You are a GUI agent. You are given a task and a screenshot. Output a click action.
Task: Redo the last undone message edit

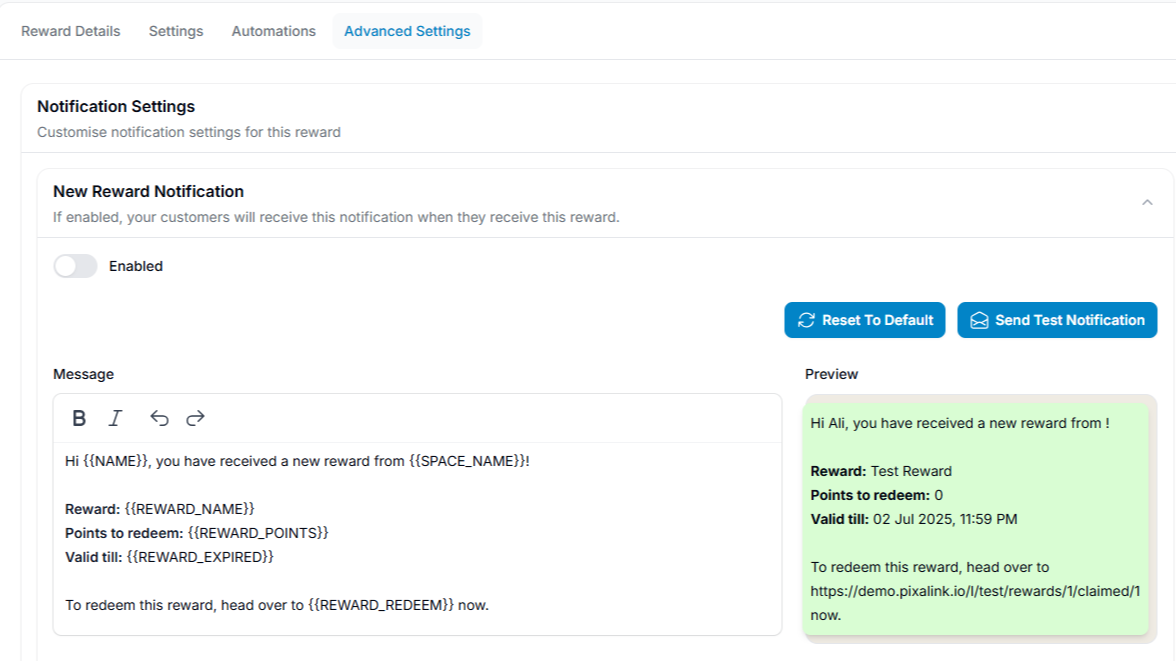pyautogui.click(x=196, y=419)
